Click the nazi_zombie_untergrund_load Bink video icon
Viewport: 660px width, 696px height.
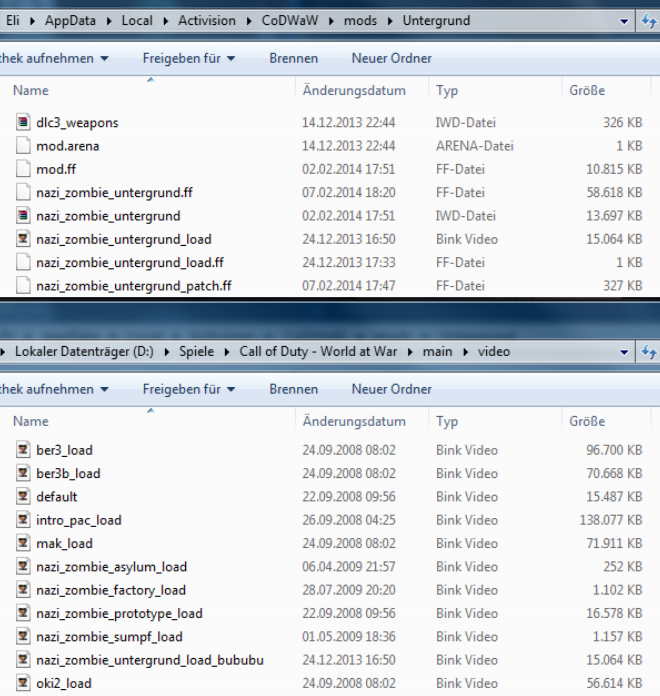pos(23,239)
